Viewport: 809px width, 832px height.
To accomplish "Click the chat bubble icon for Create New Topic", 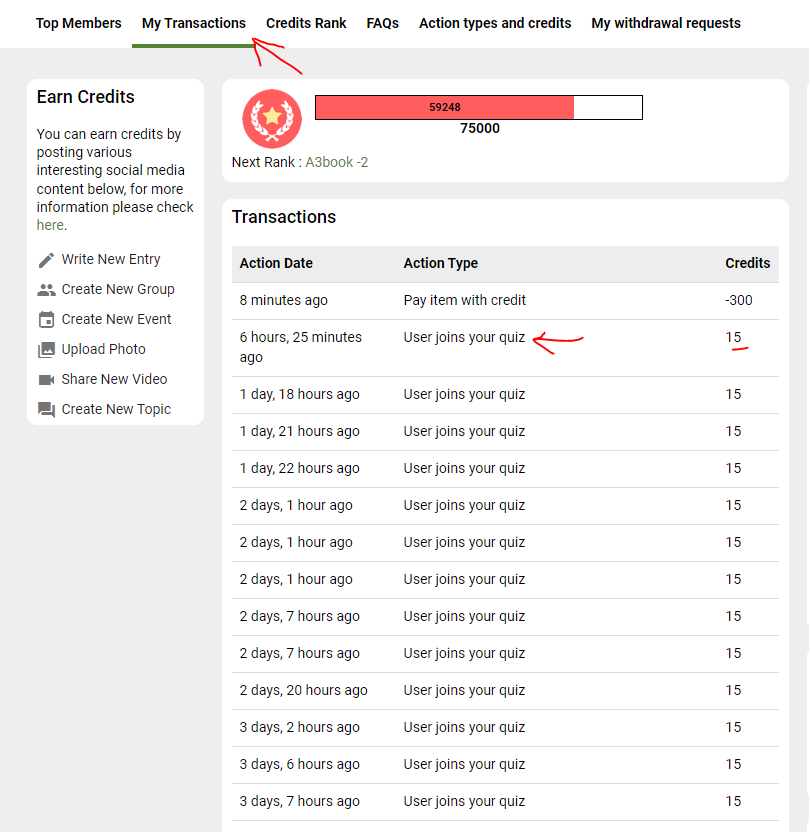I will coord(46,410).
